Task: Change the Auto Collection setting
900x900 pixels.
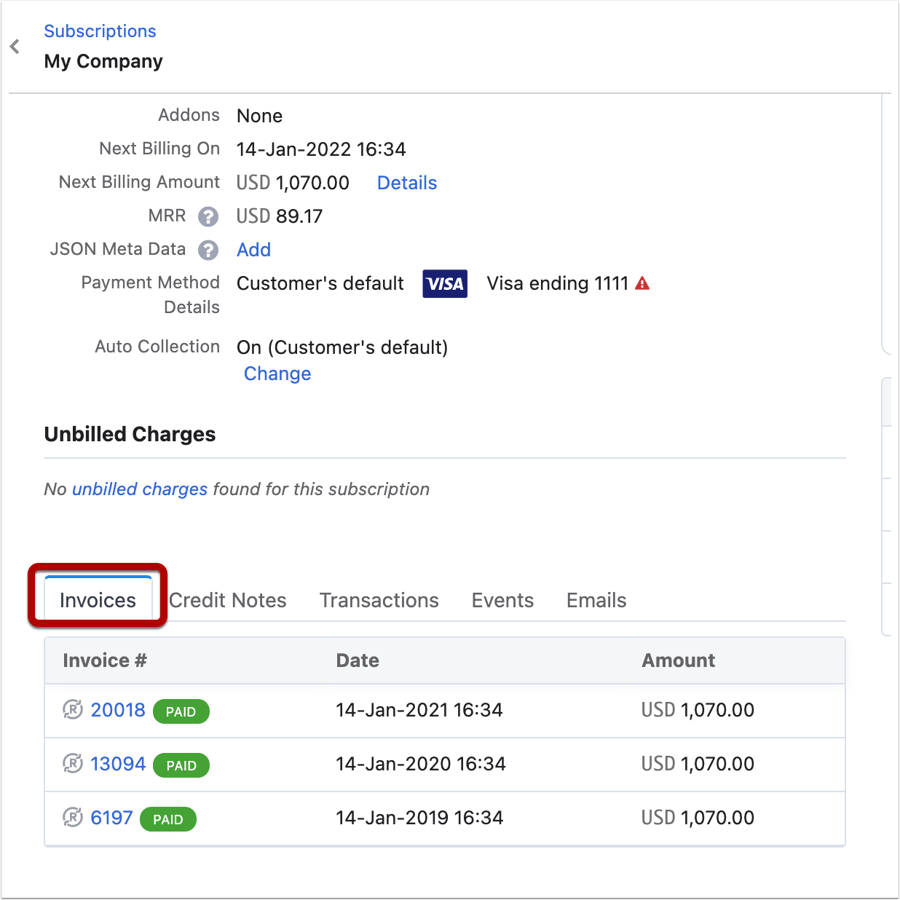Action: 277,374
